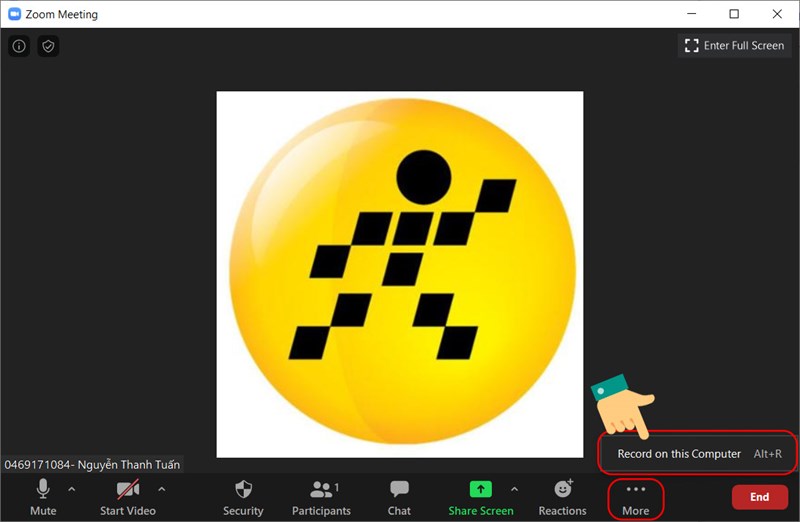800x522 pixels.
Task: Expand video options arrow next to Start Video
Action: tap(162, 489)
